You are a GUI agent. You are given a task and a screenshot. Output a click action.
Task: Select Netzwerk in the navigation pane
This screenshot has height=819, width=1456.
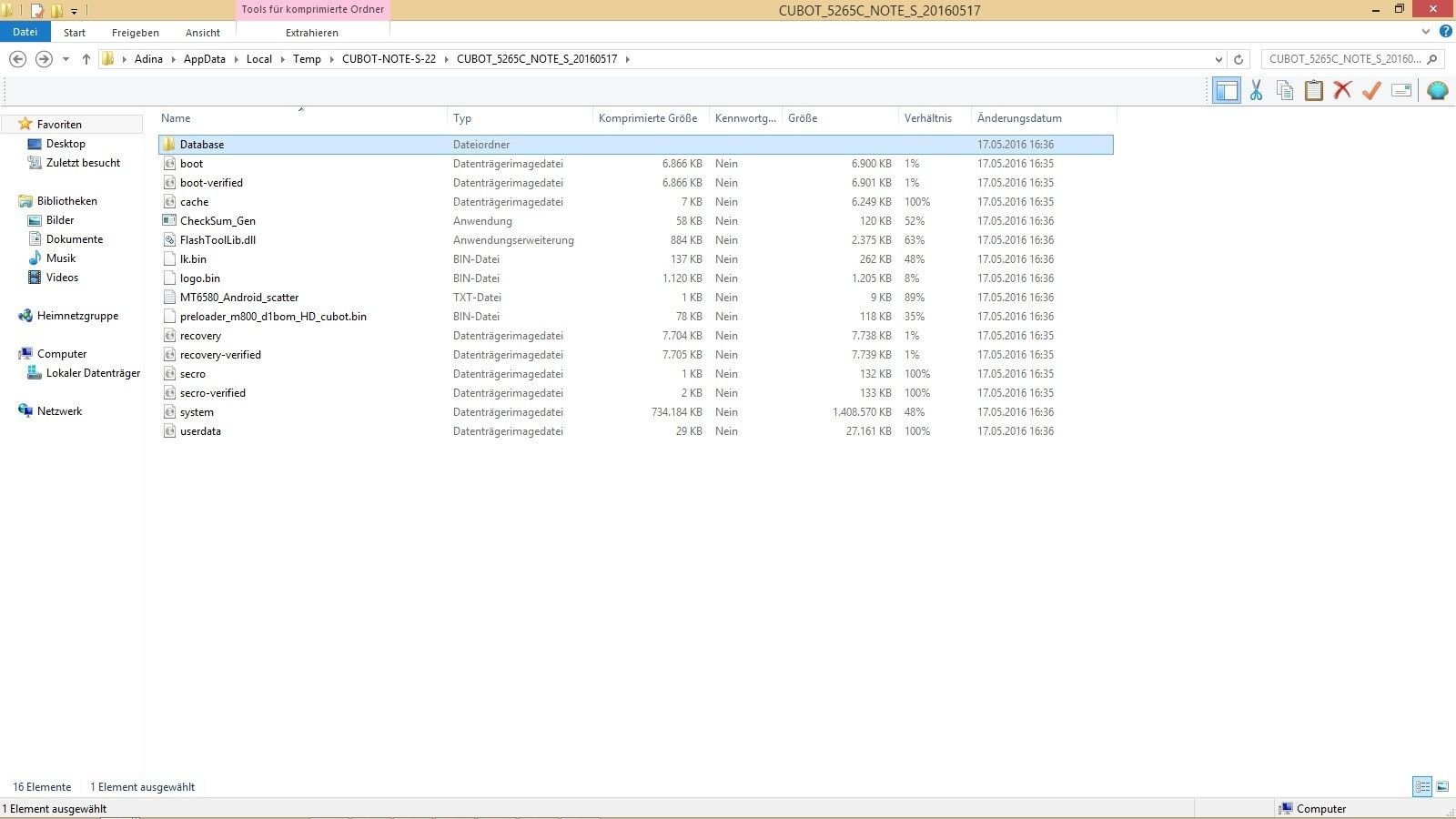59,411
